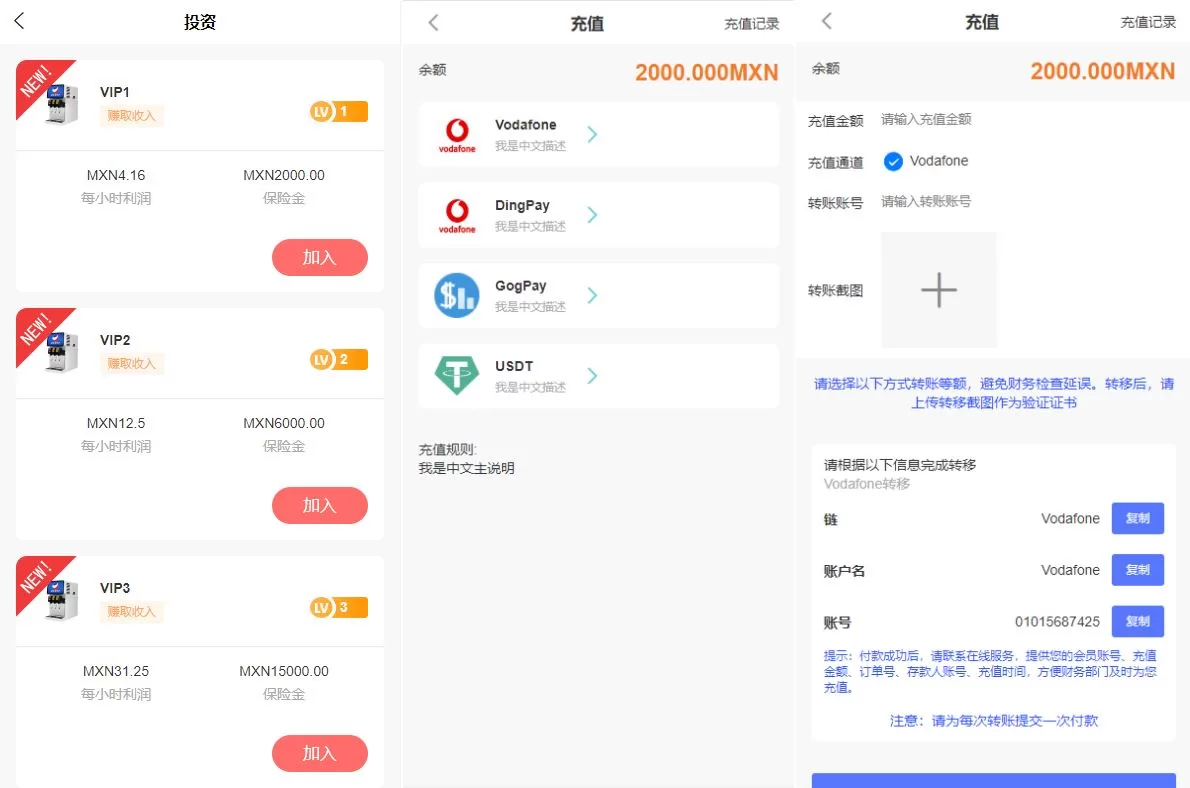Click the MXN6000.00 deposit value
This screenshot has height=788, width=1190.
click(x=284, y=423)
